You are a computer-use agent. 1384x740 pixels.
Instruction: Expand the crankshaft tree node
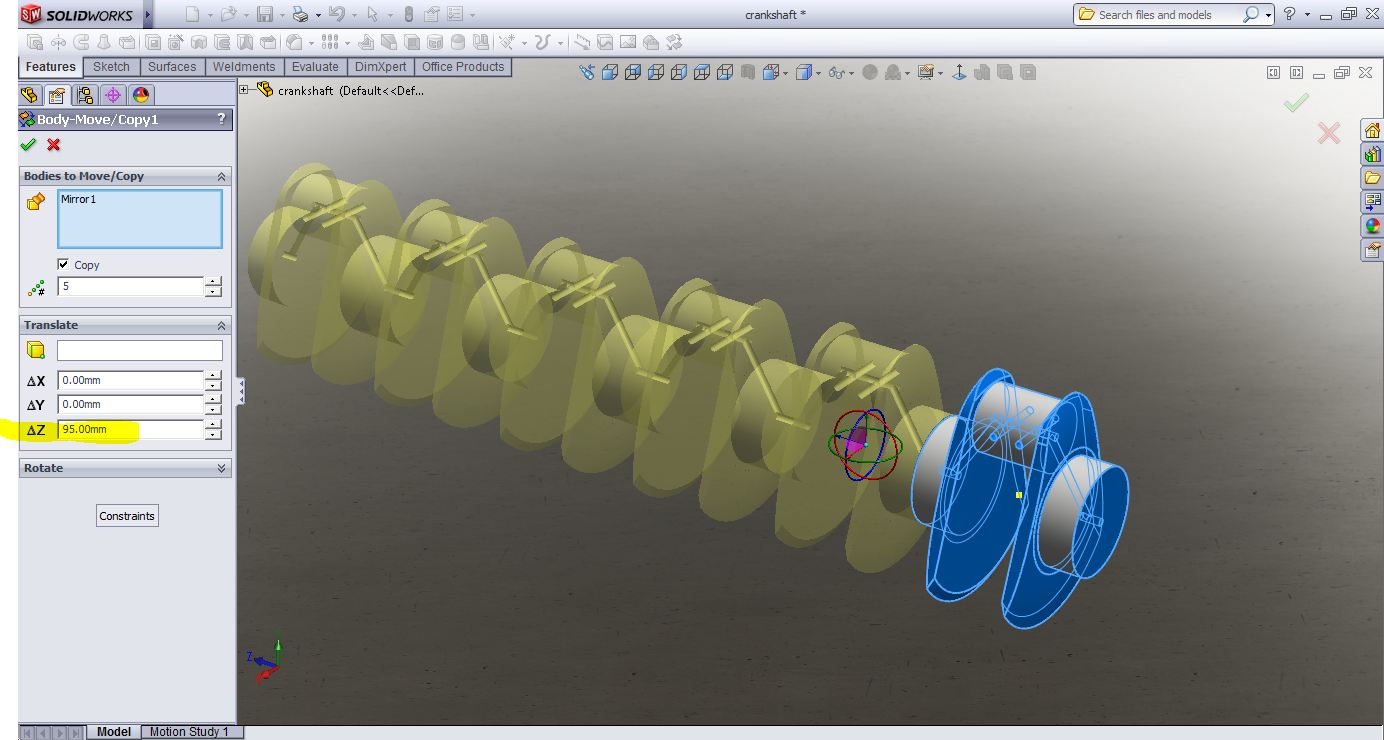tap(243, 88)
